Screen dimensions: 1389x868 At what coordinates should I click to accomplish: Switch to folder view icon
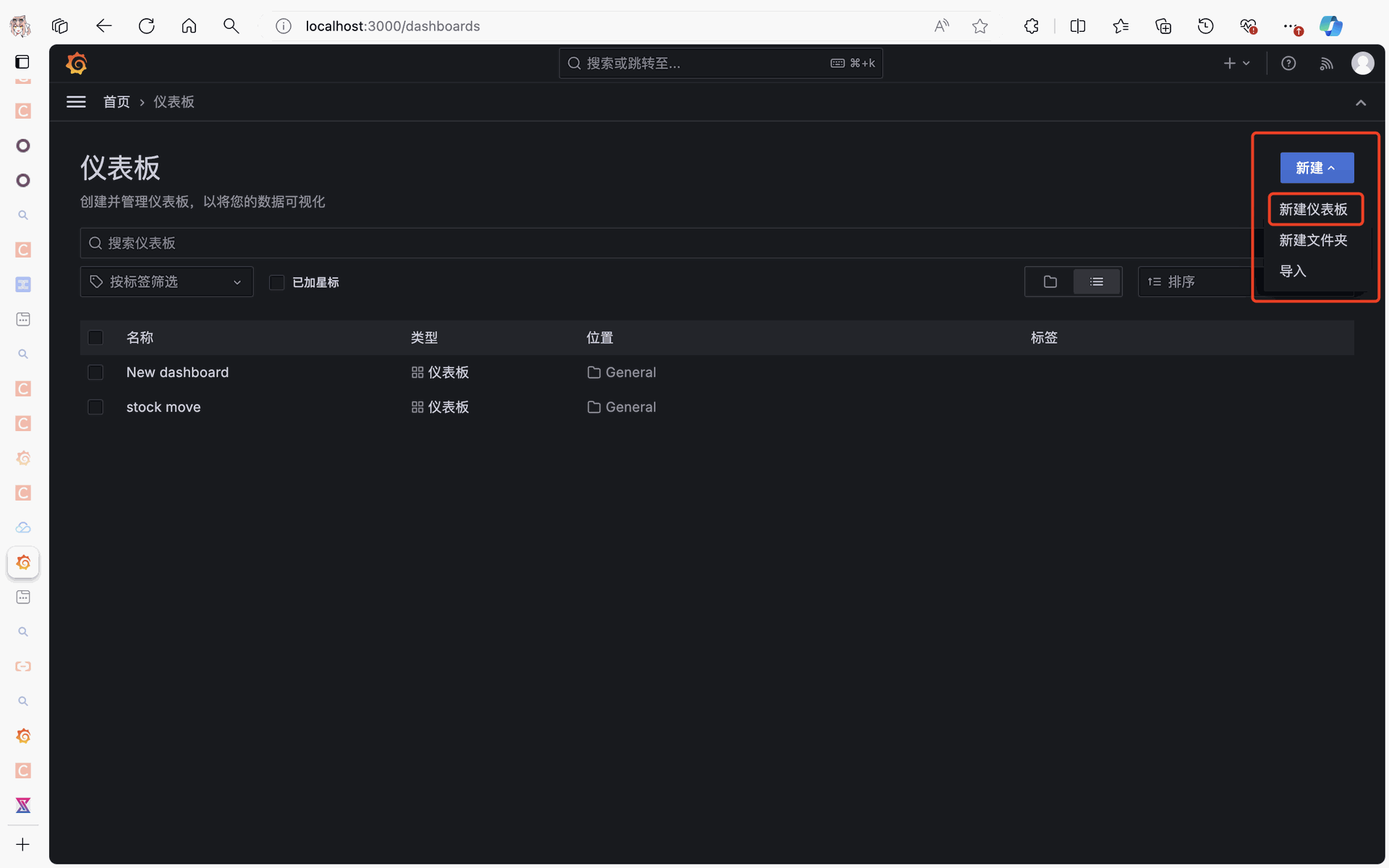(x=1050, y=281)
